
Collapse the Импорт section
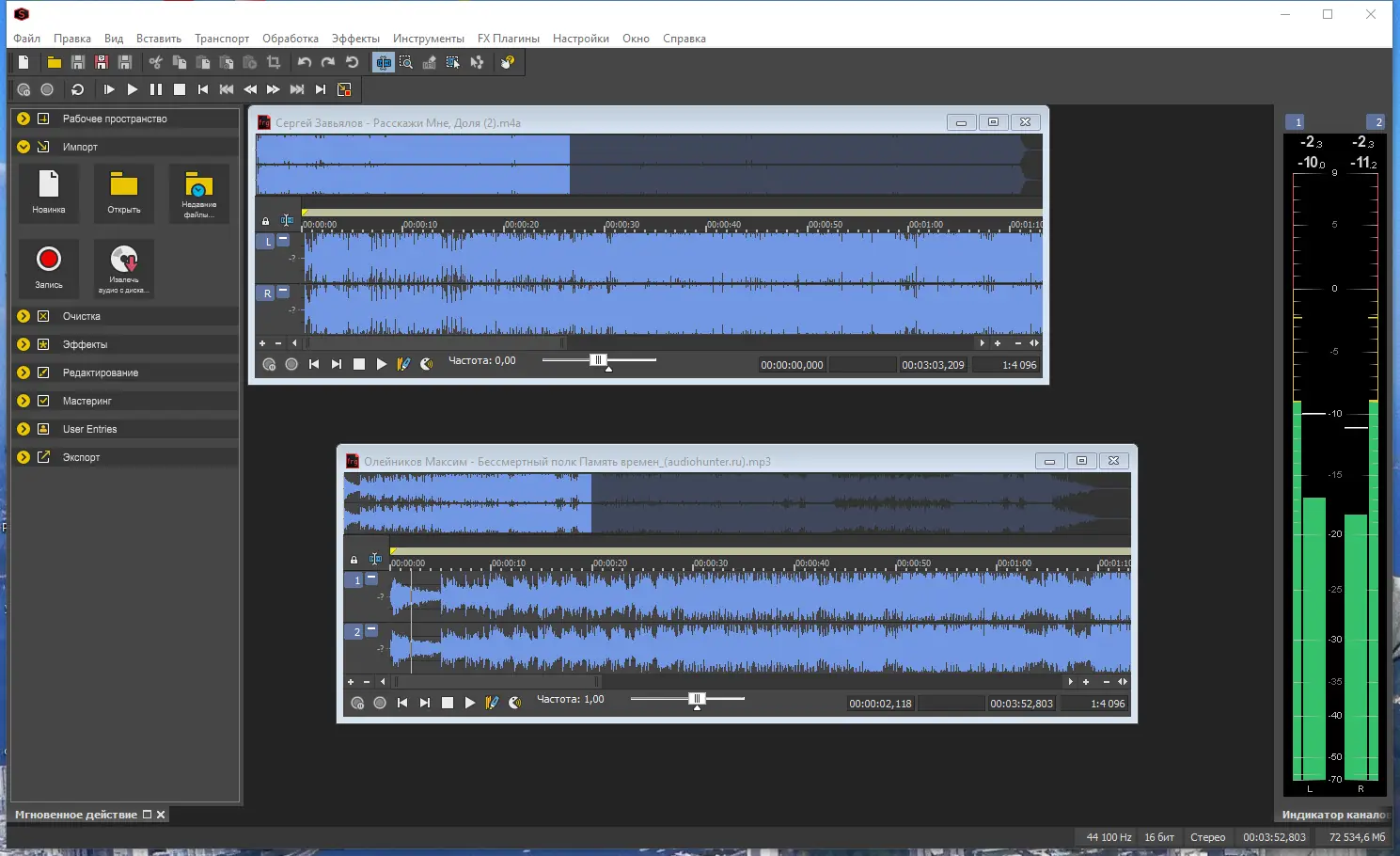click(x=24, y=147)
